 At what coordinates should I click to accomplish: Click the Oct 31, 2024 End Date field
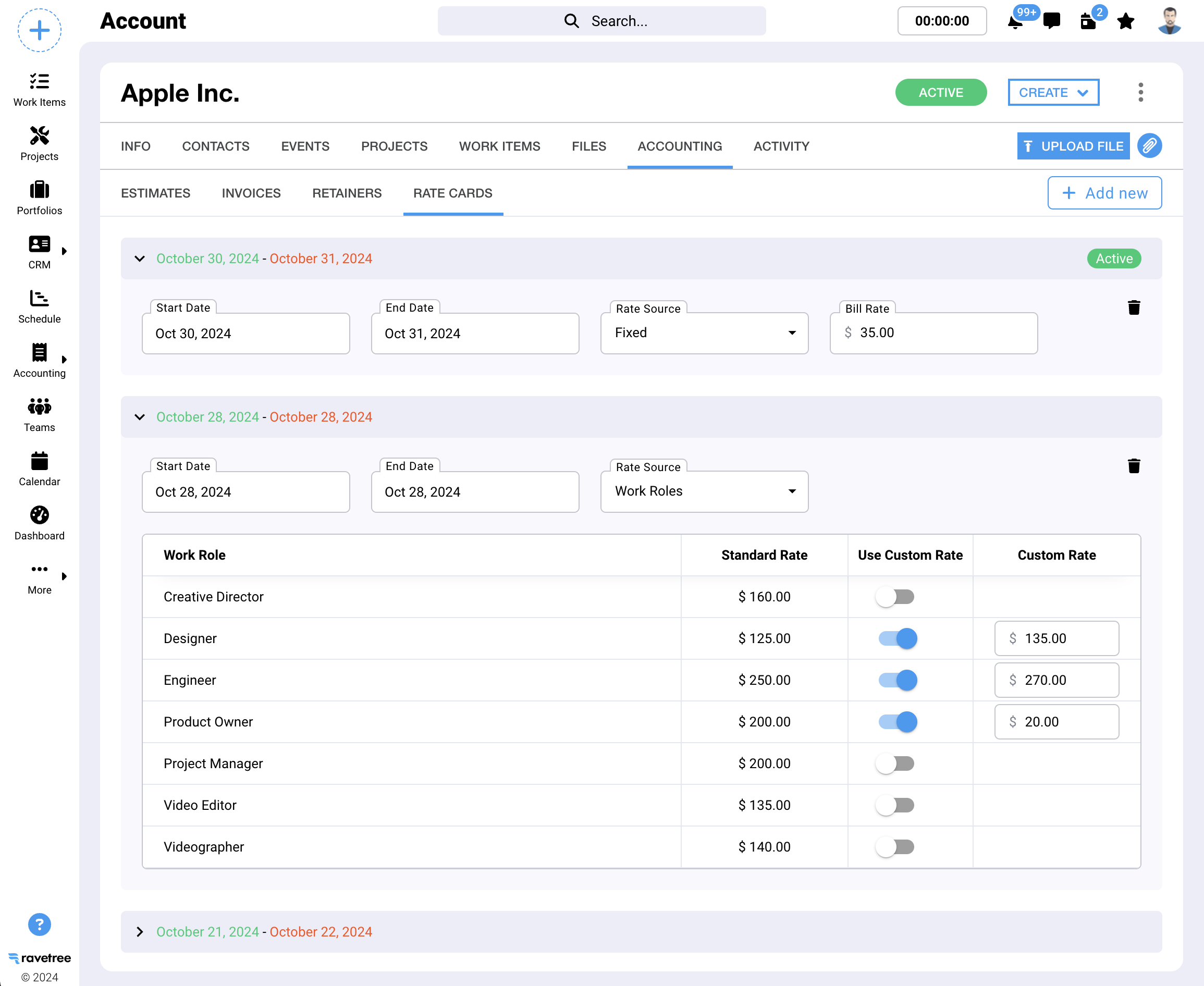[x=475, y=334]
